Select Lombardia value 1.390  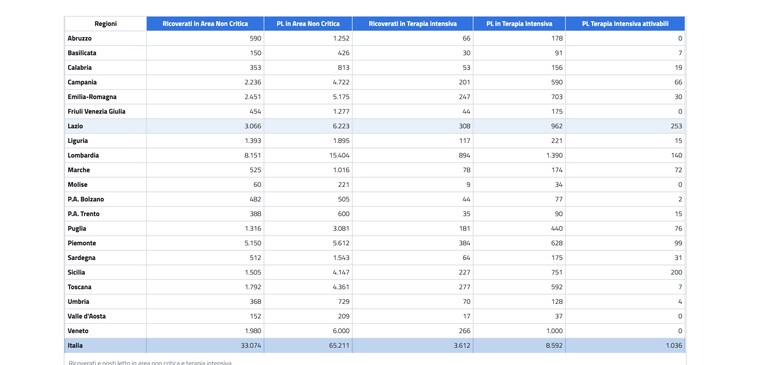555,156
